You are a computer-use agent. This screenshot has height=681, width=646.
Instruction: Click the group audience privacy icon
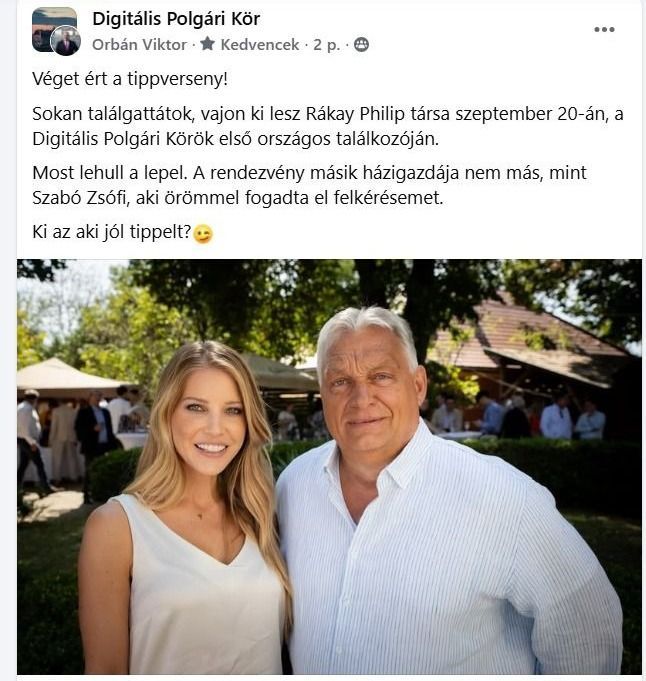(361, 44)
